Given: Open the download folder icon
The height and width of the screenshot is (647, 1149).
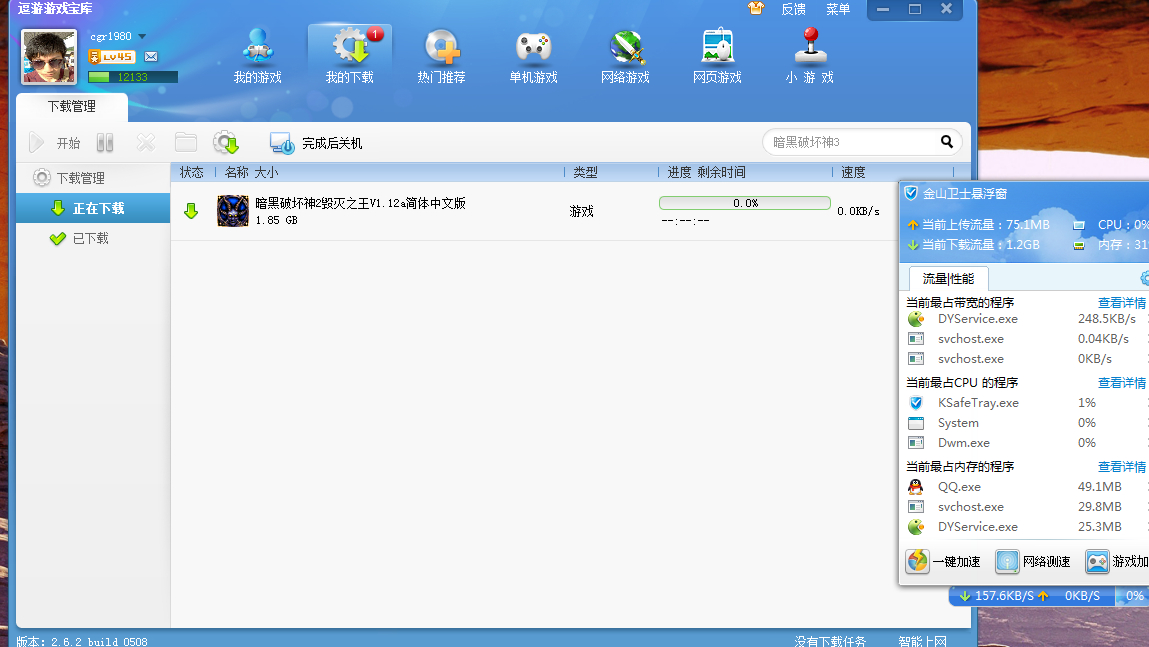Looking at the screenshot, I should click(x=185, y=142).
